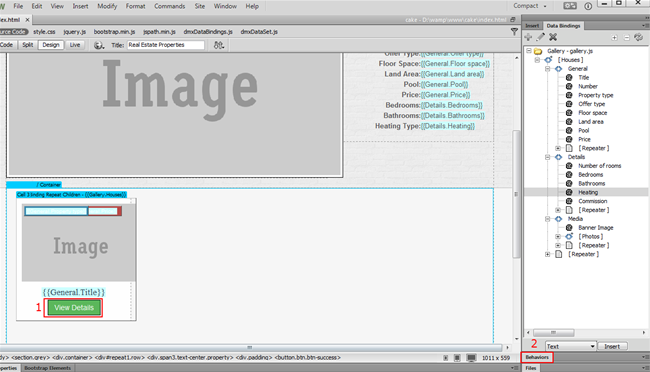Screen dimensions: 650x372
Task: Click the Insert button in Data Bindings
Action: point(612,346)
